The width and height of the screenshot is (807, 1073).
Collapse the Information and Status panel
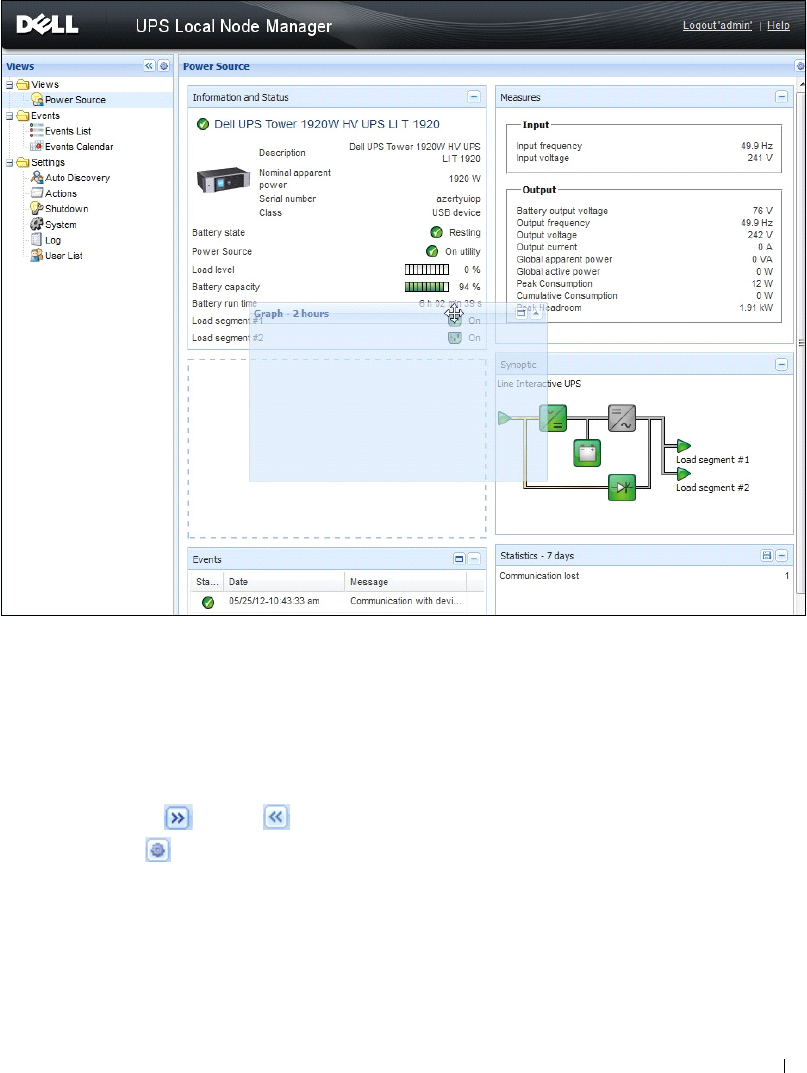point(474,97)
